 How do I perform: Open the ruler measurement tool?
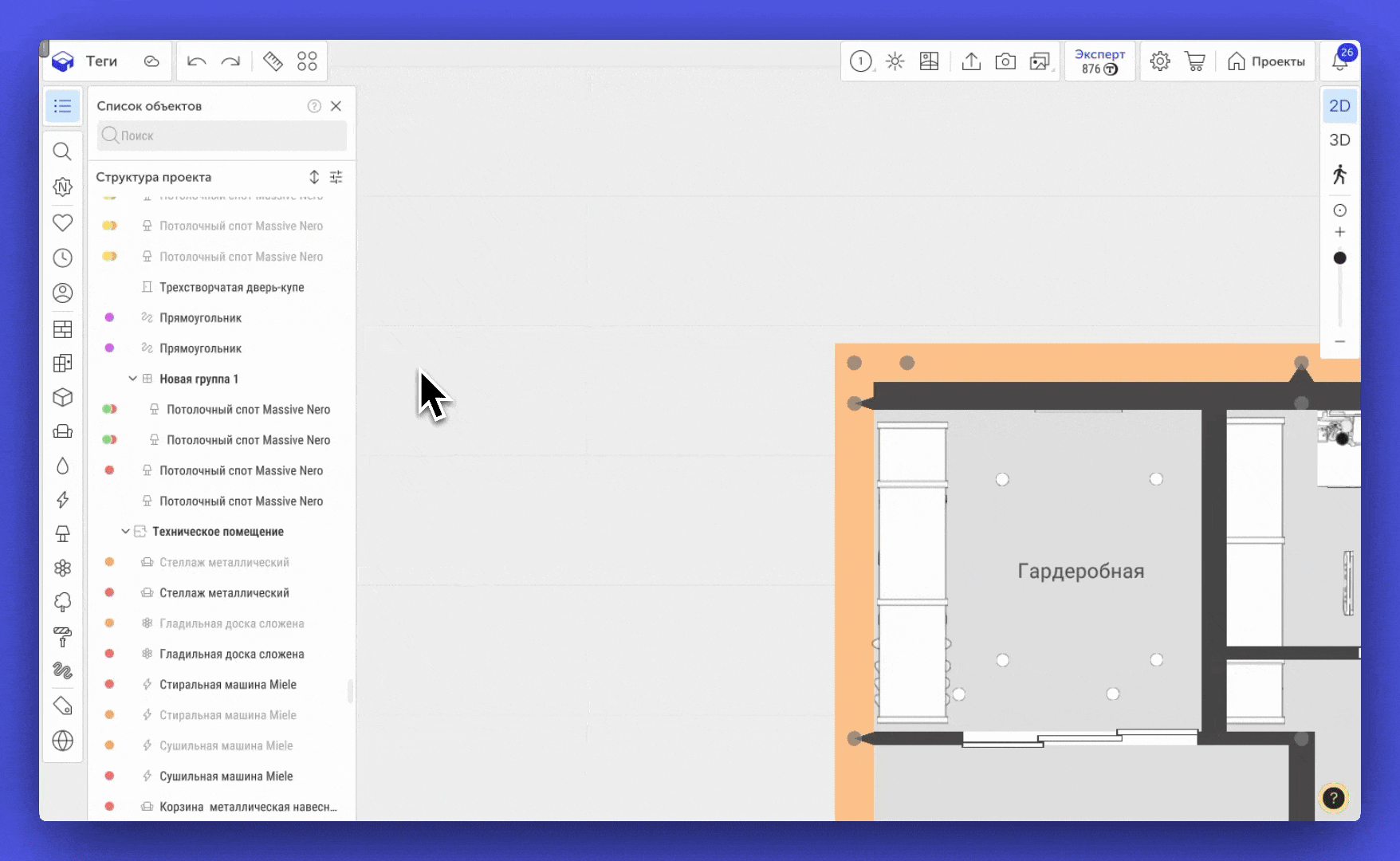[273, 61]
